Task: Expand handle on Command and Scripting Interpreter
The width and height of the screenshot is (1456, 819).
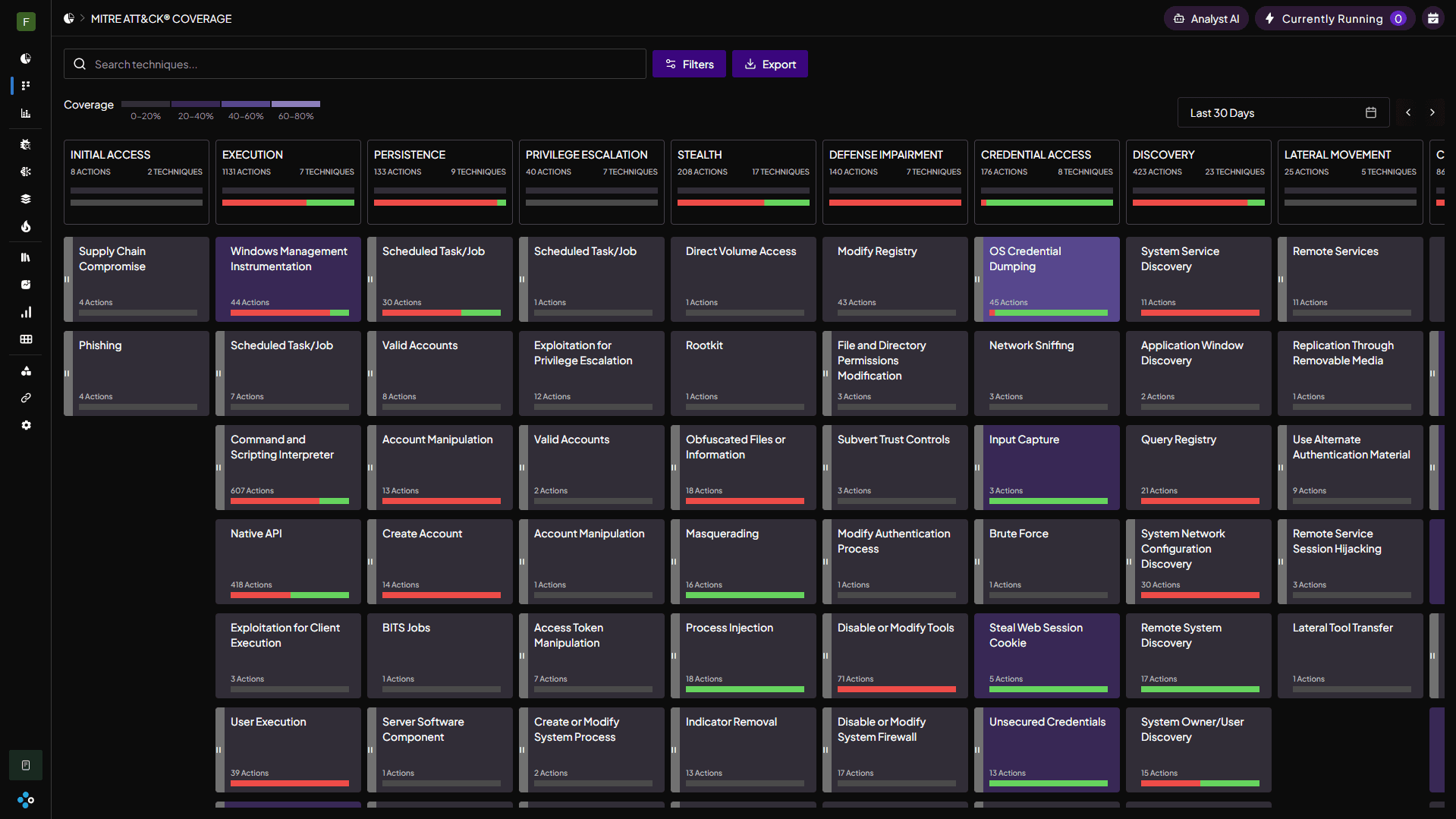Action: pos(219,468)
